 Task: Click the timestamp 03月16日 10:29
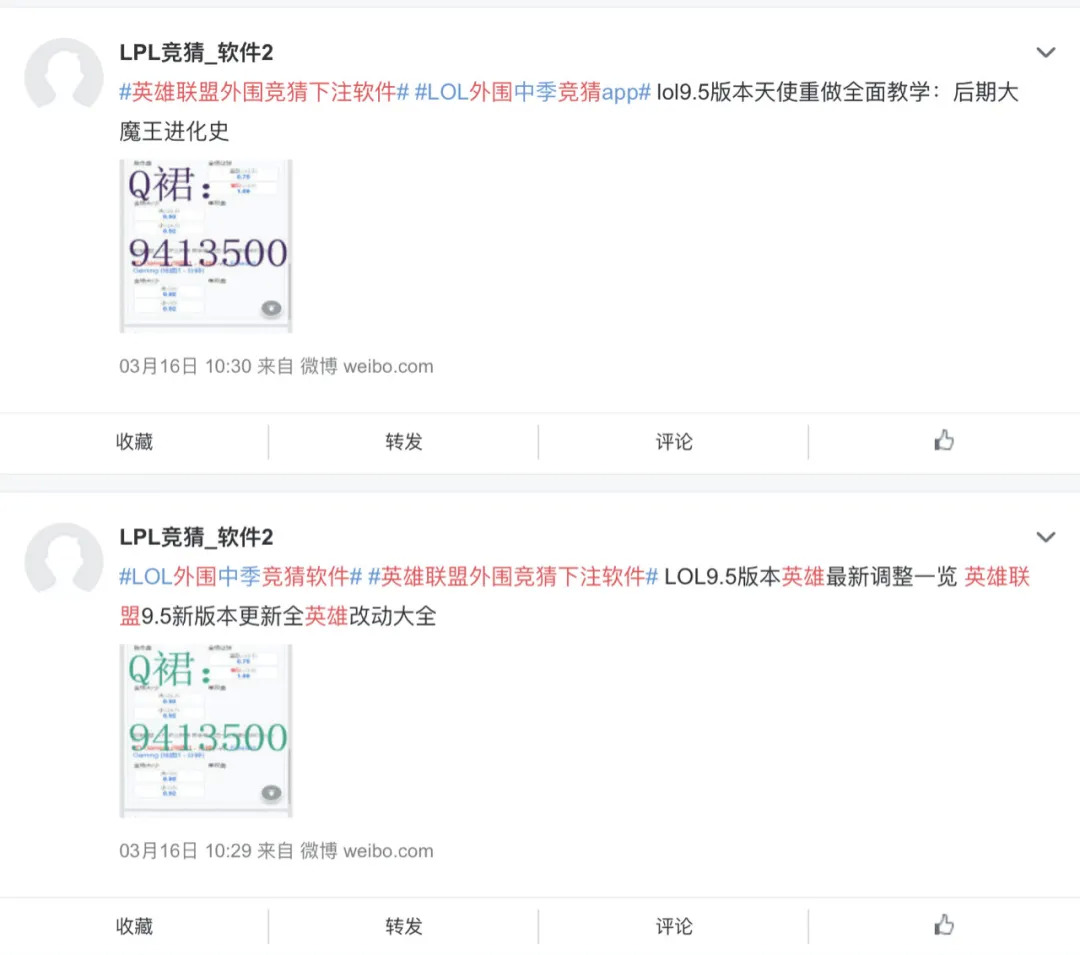click(185, 852)
